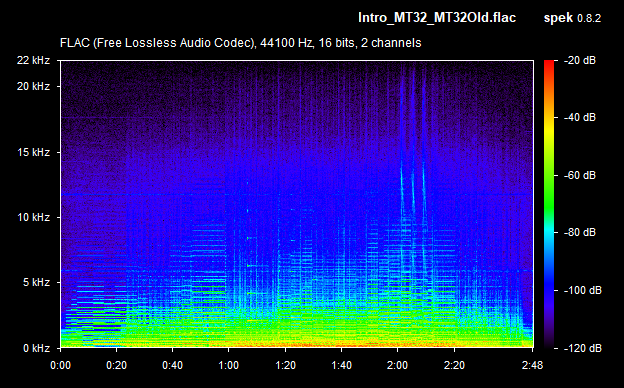Image resolution: width=624 pixels, height=388 pixels.
Task: Select the 0:00 time marker
Action: pos(60,365)
